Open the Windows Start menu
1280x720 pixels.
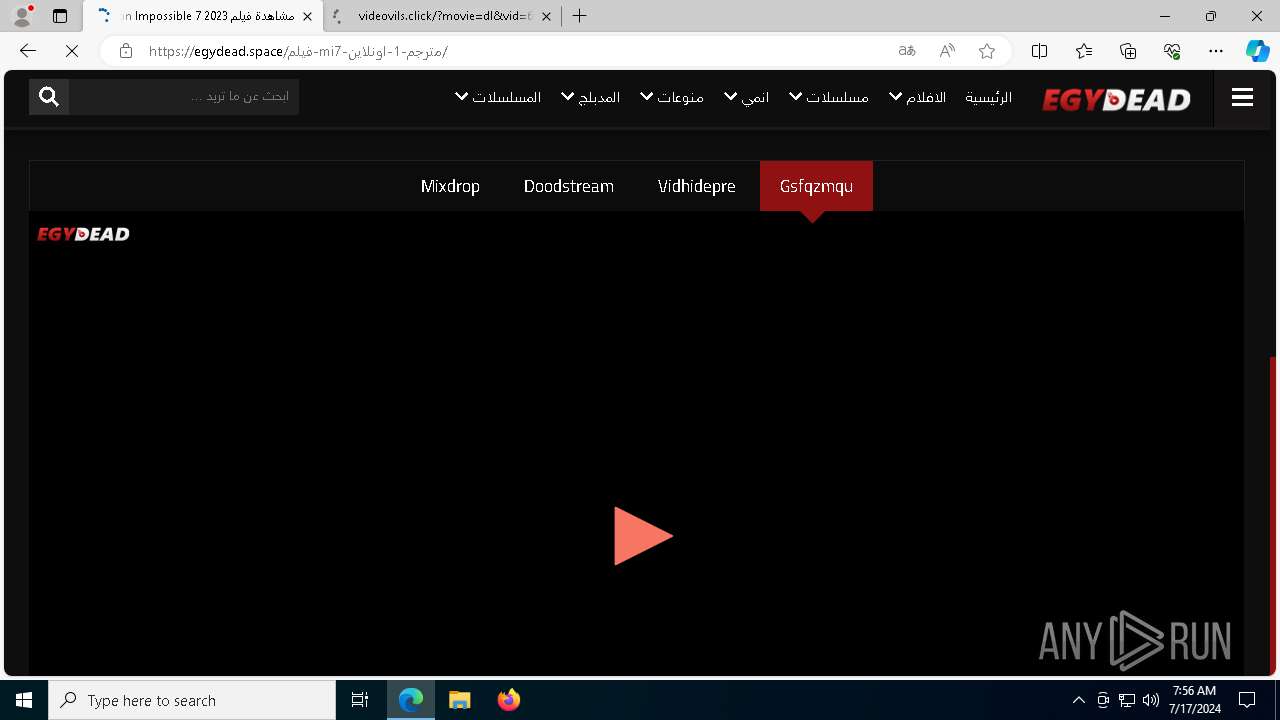pyautogui.click(x=24, y=700)
